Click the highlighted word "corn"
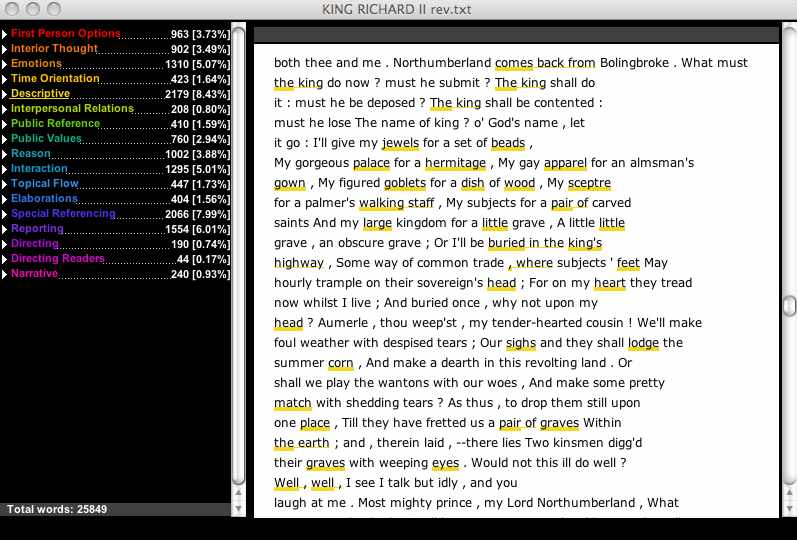Viewport: 797px width, 540px height. click(x=341, y=363)
